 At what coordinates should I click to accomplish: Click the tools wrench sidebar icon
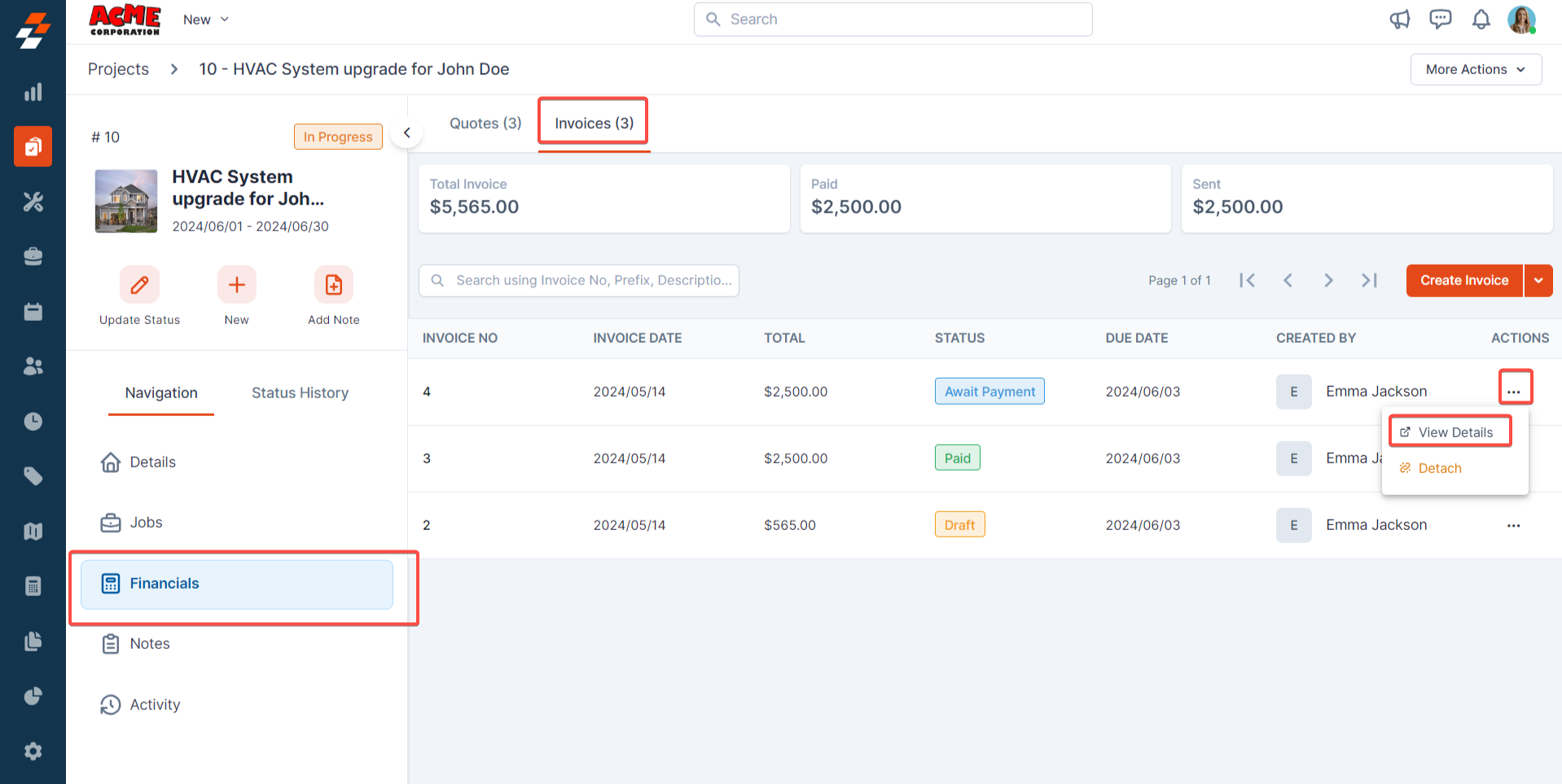click(33, 202)
